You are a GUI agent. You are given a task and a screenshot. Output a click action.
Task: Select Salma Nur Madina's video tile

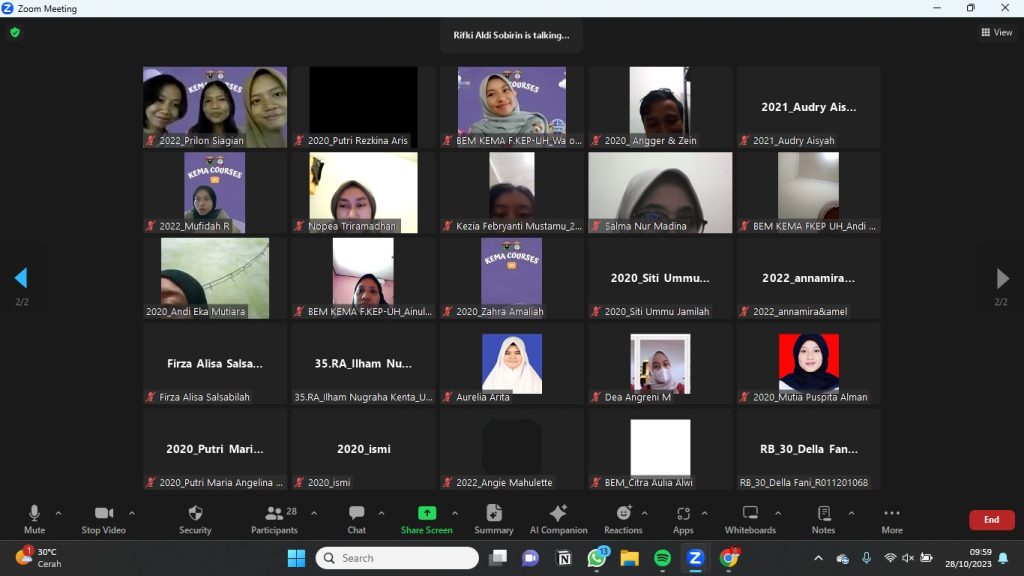(660, 192)
